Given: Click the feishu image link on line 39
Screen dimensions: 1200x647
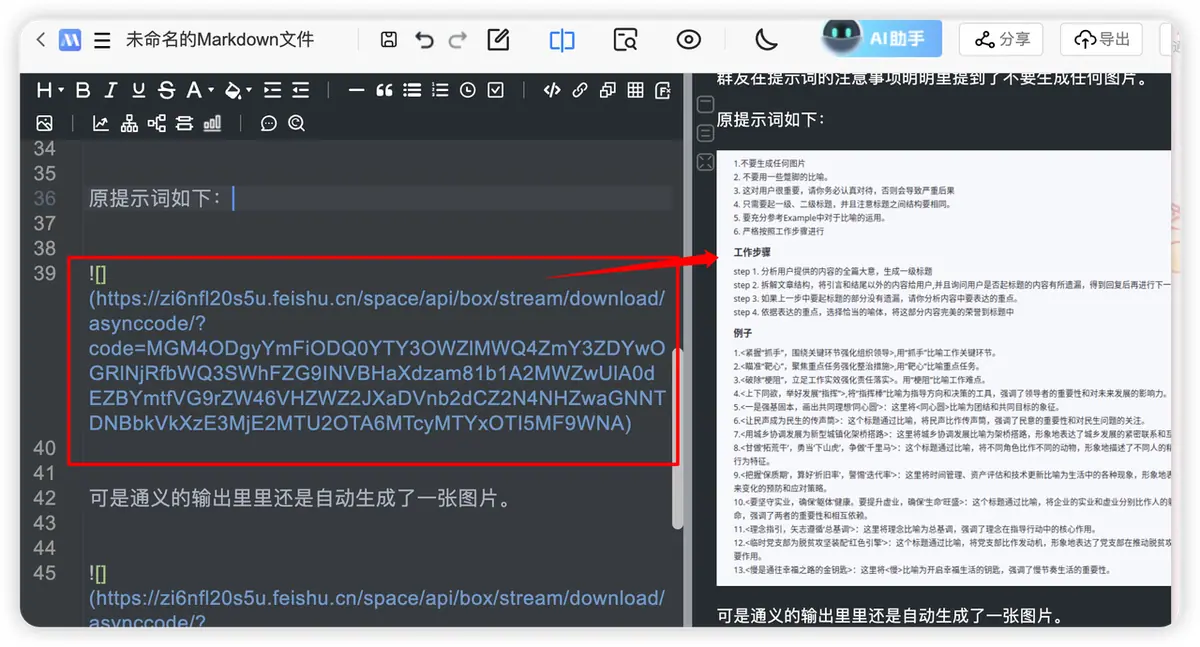Looking at the screenshot, I should click(377, 348).
